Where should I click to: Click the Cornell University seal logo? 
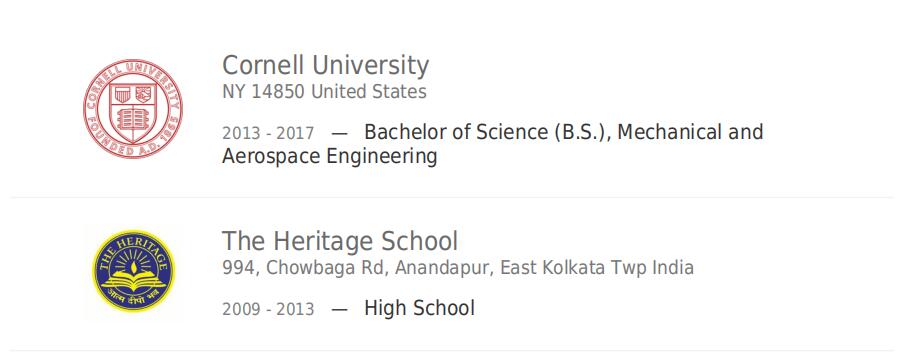133,109
